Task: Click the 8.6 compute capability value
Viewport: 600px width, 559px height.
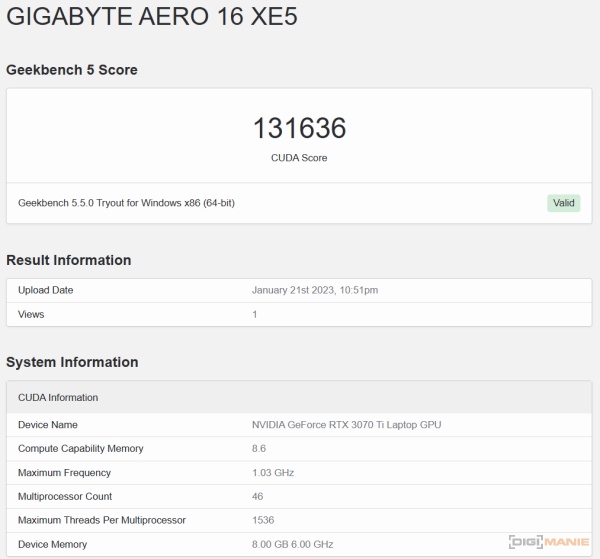Action: point(259,448)
